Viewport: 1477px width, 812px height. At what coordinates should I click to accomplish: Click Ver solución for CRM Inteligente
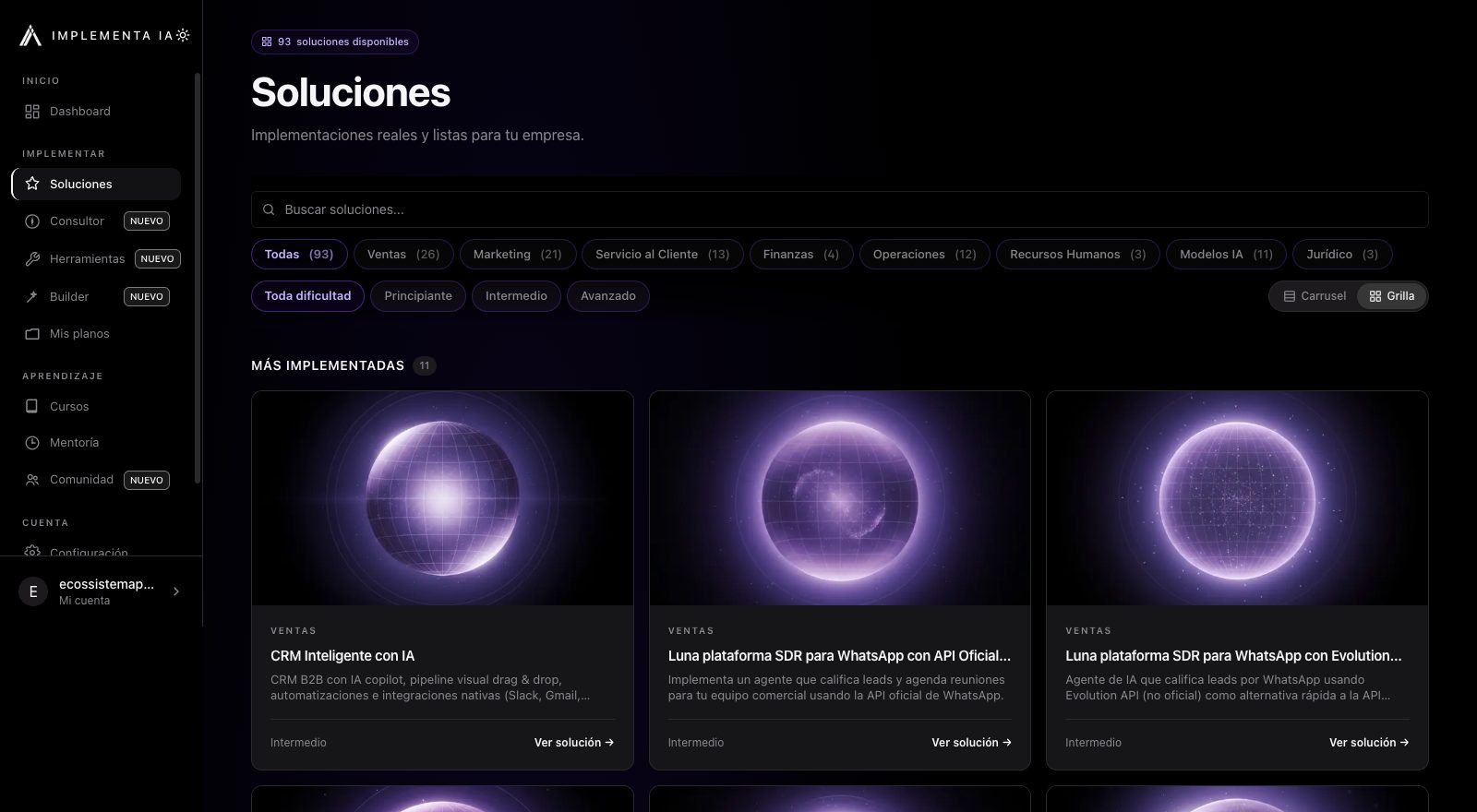pos(574,743)
